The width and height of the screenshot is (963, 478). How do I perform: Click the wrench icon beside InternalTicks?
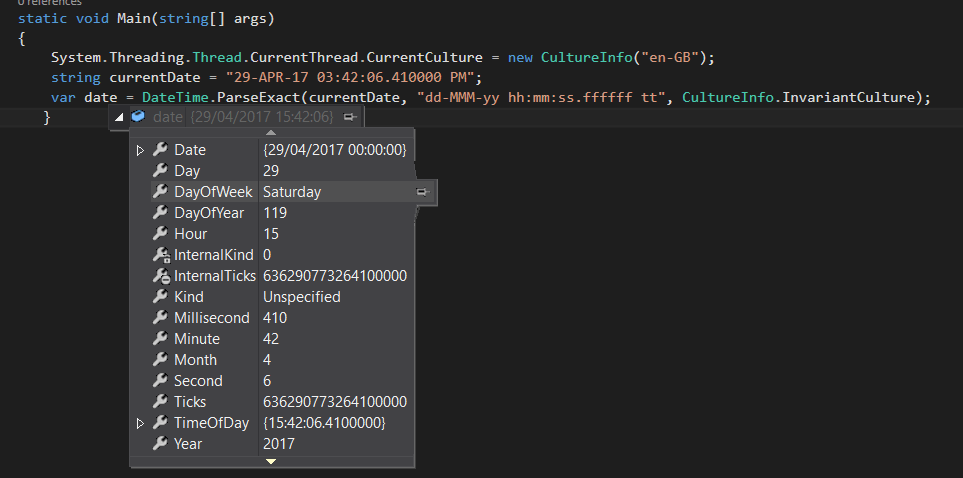point(160,276)
